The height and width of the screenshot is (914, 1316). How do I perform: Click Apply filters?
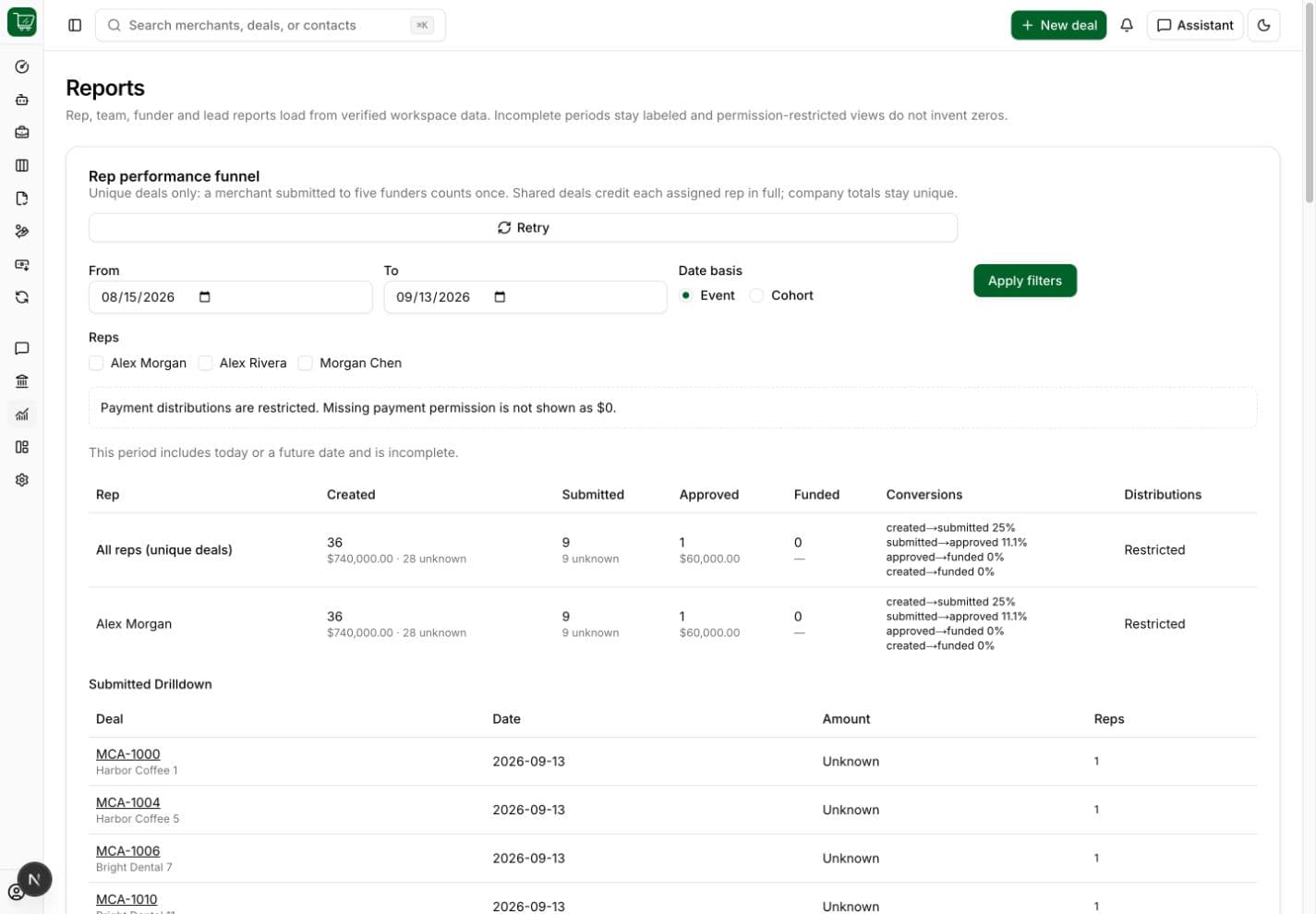[1025, 281]
